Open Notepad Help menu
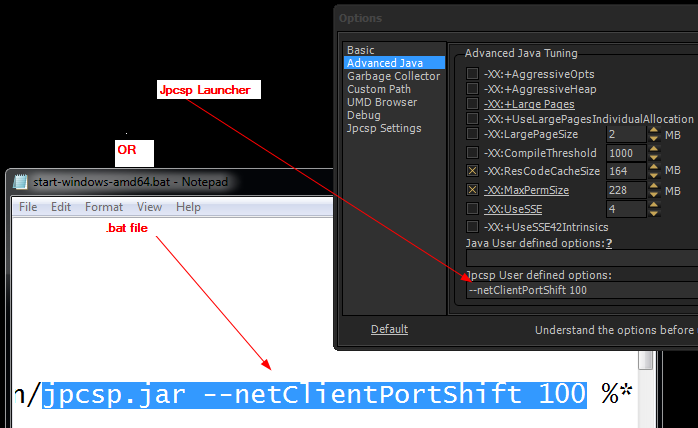The image size is (698, 428). pos(188,207)
